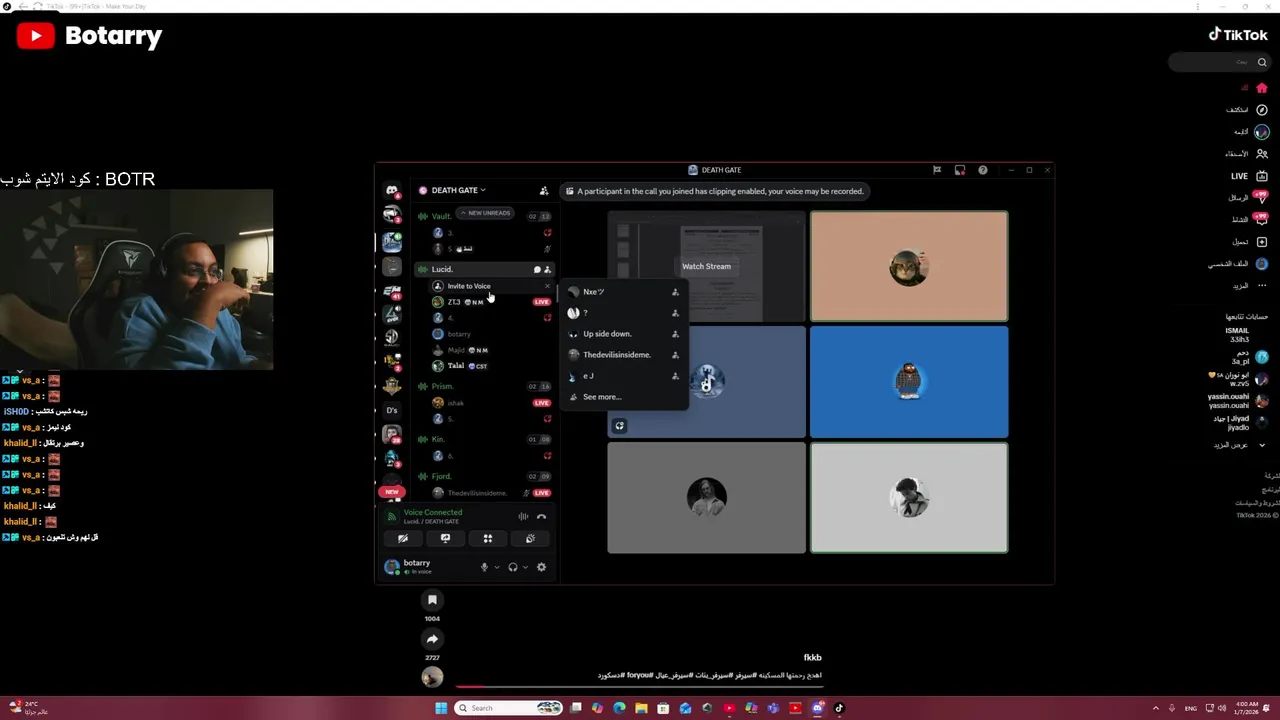This screenshot has height=720, width=1280.
Task: Expand the show more followed accounts chevron
Action: pos(1262,445)
